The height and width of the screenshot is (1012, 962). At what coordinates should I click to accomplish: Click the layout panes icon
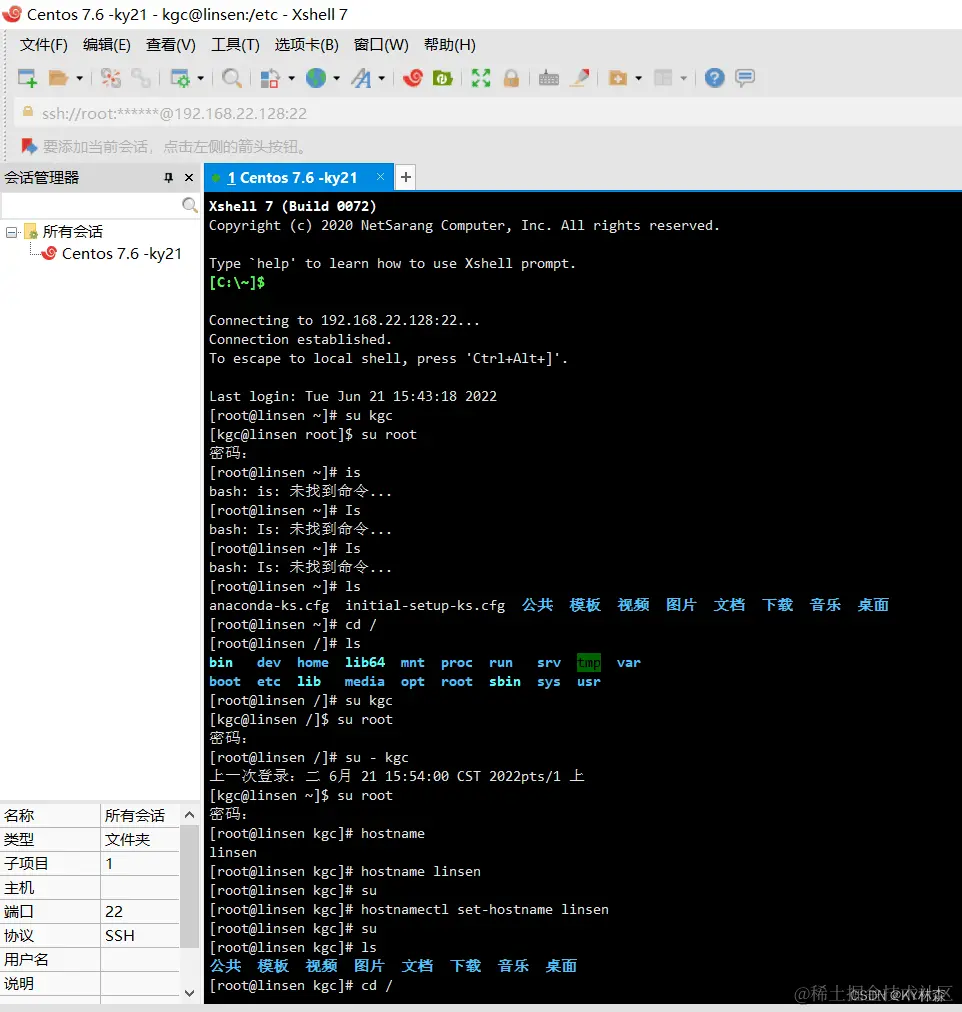pyautogui.click(x=663, y=78)
